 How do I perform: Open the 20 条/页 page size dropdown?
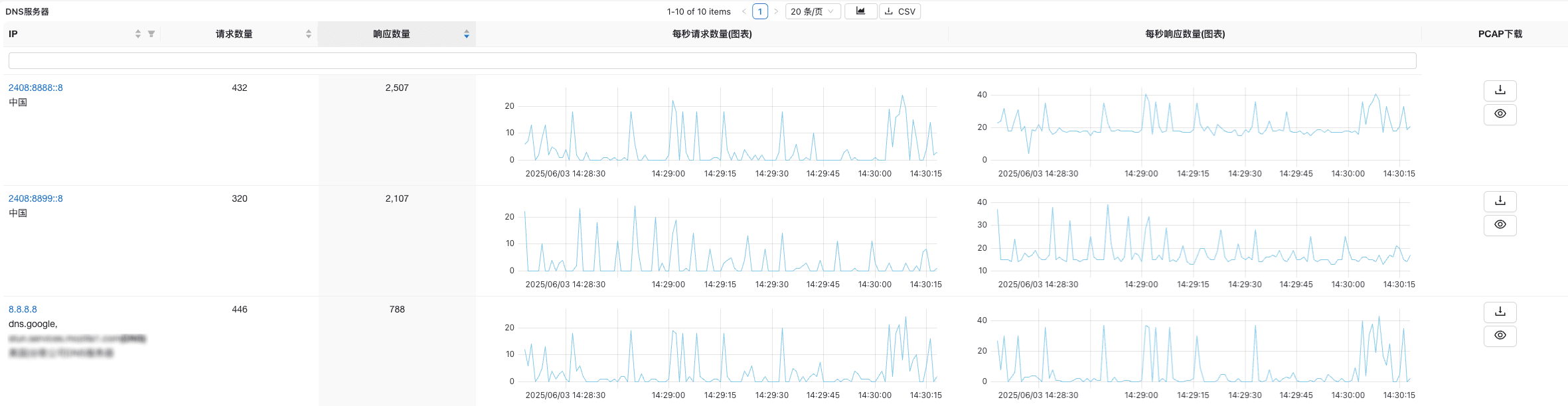(x=813, y=11)
